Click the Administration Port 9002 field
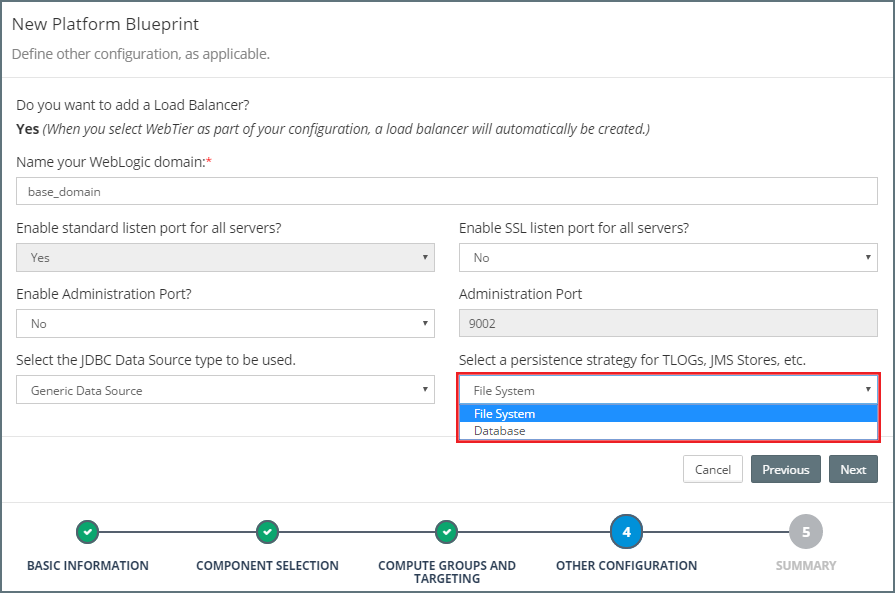This screenshot has height=593, width=895. [667, 324]
